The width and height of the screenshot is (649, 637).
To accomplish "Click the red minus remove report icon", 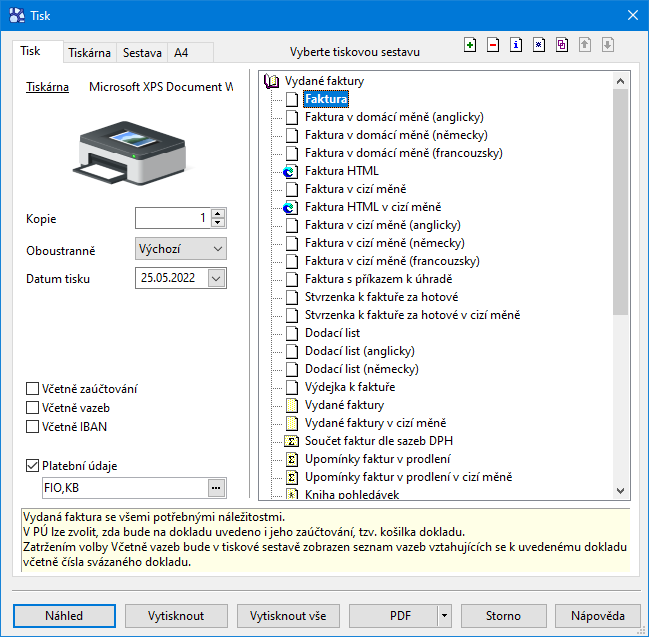I will 493,45.
